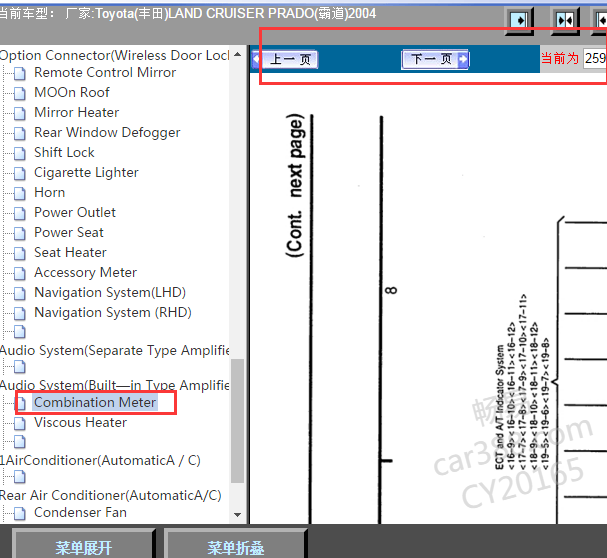Click the document icon beside Mirror Heater
The width and height of the screenshot is (607, 558).
[20, 113]
